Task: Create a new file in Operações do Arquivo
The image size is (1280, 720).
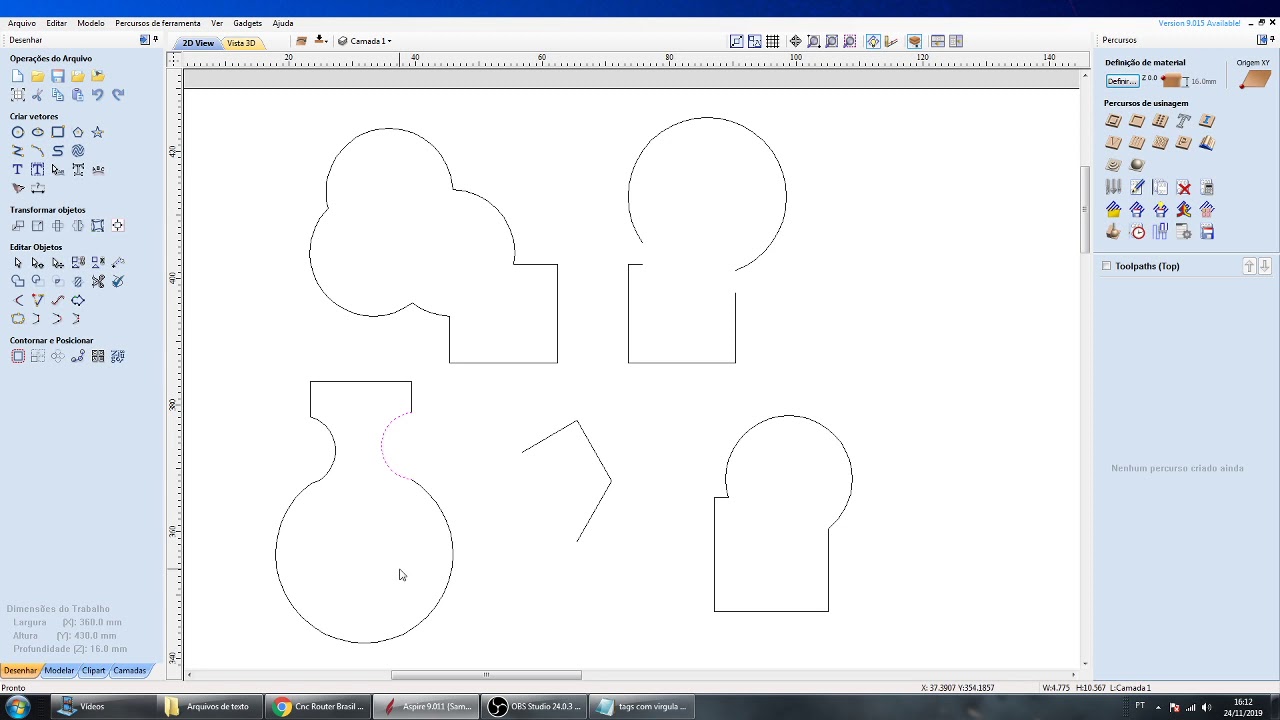Action: [17, 76]
